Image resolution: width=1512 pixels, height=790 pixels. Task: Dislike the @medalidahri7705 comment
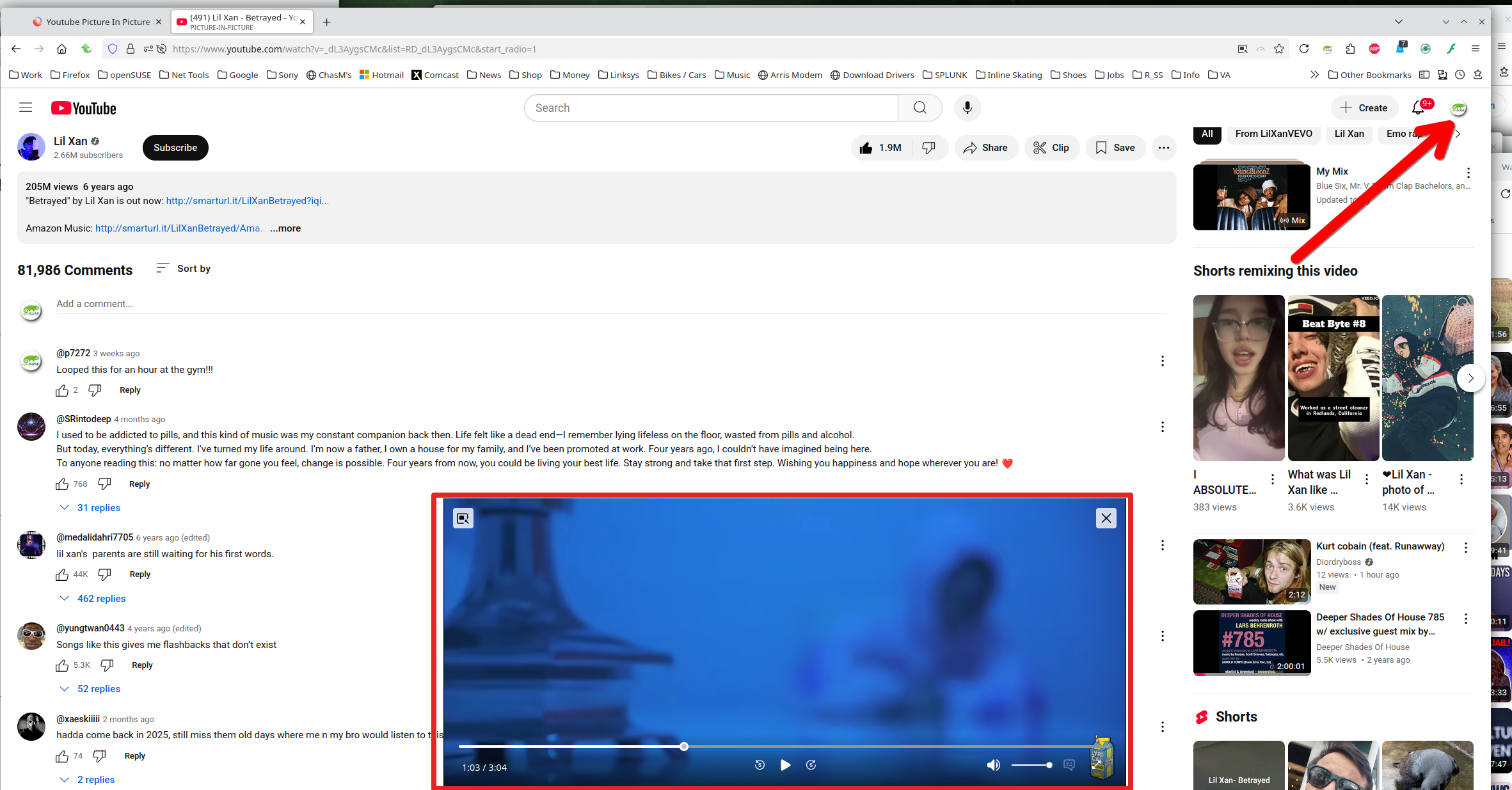coord(104,574)
